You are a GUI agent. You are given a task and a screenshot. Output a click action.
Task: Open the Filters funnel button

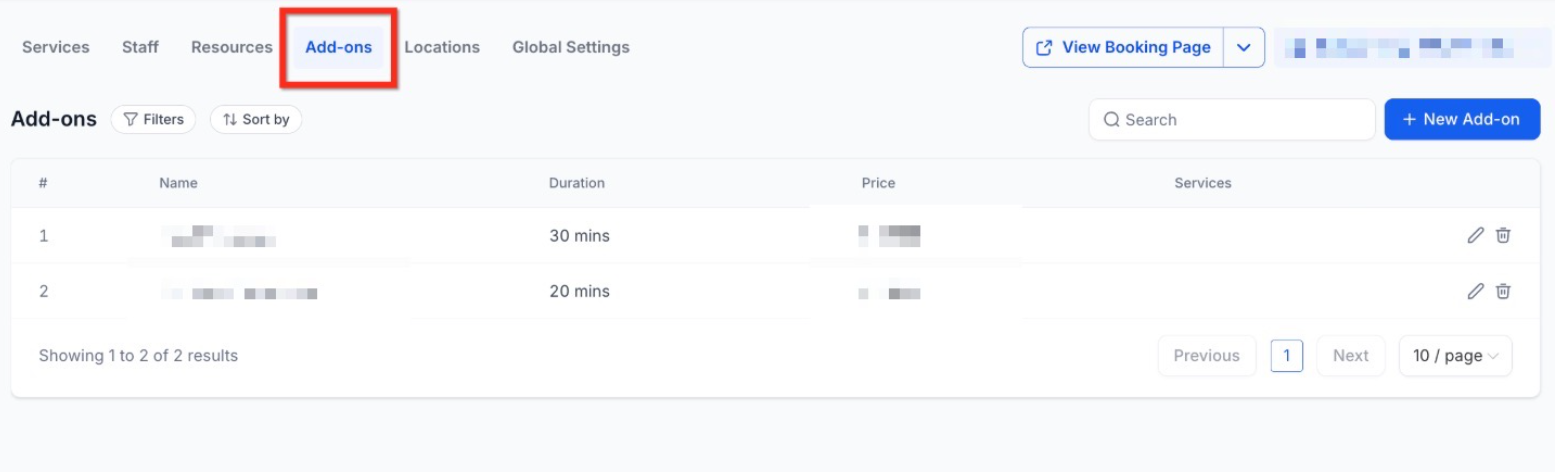pyautogui.click(x=153, y=120)
